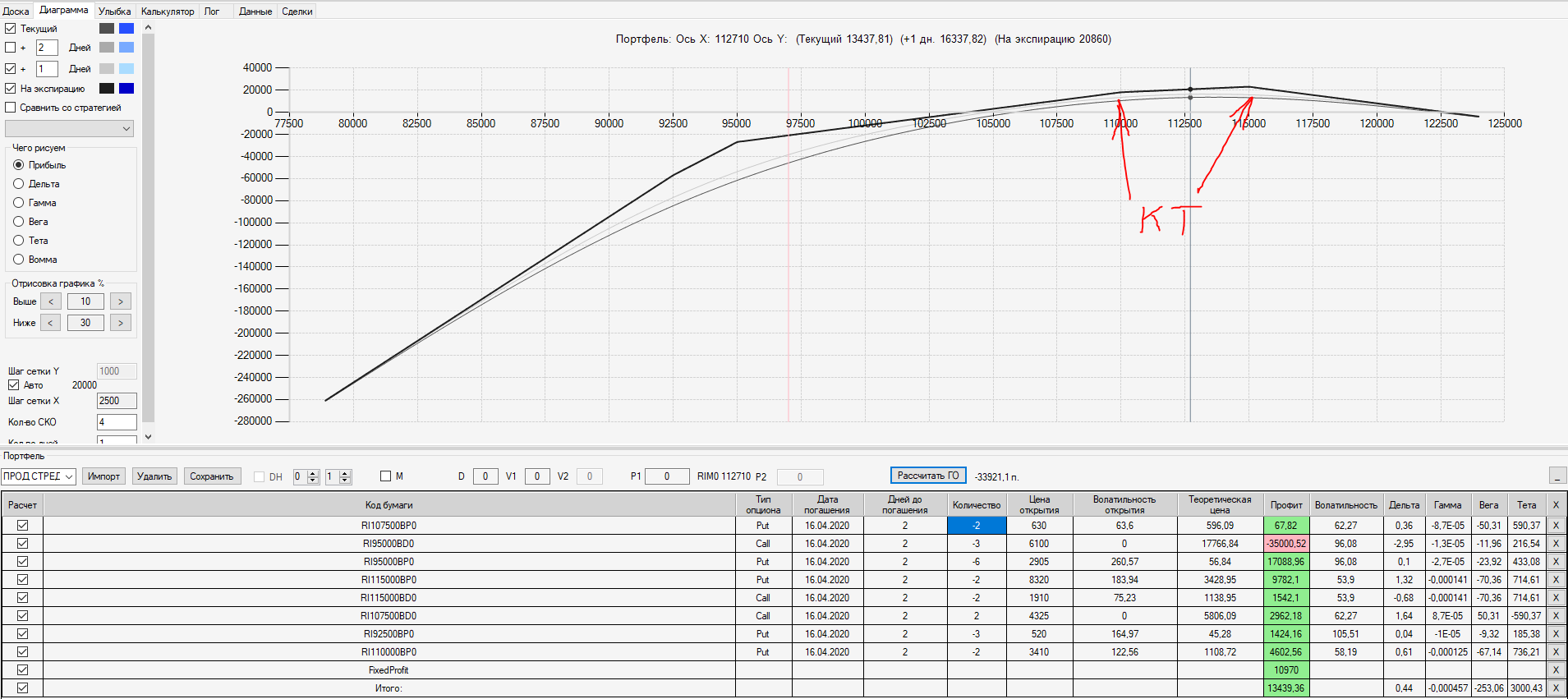Switch to the Доска tab
Screen dimensions: 1568x699
coord(16,11)
